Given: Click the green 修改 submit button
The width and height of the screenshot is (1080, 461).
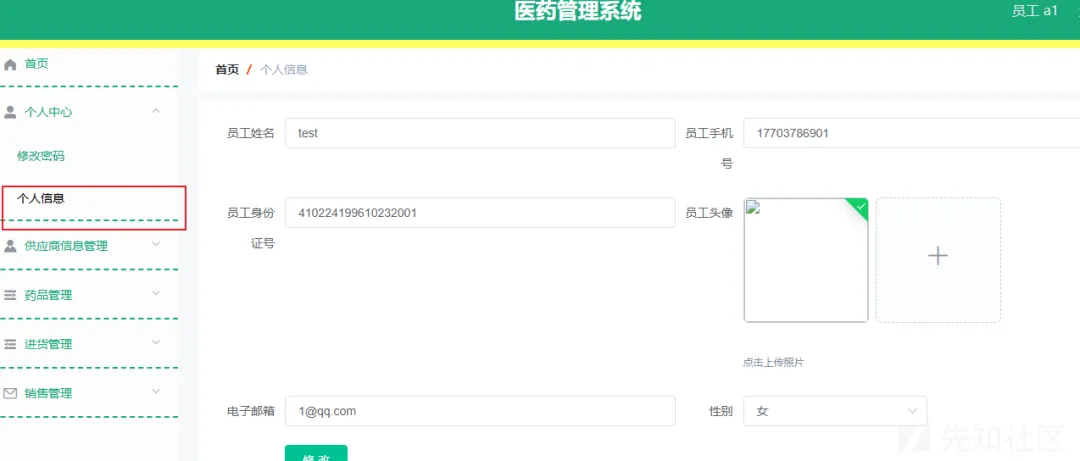Looking at the screenshot, I should (x=316, y=453).
